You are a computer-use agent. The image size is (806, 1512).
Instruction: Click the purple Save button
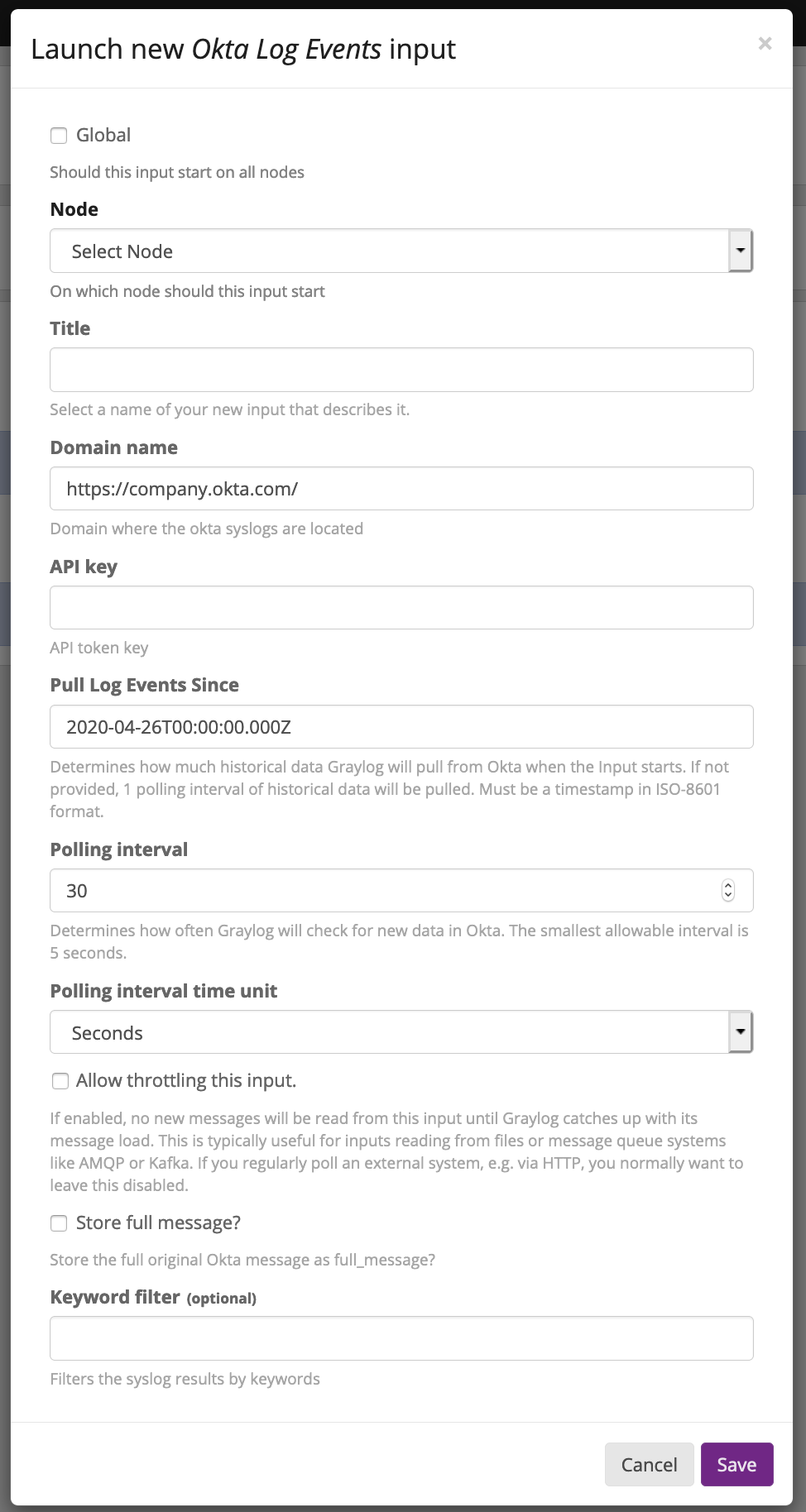(x=736, y=1465)
